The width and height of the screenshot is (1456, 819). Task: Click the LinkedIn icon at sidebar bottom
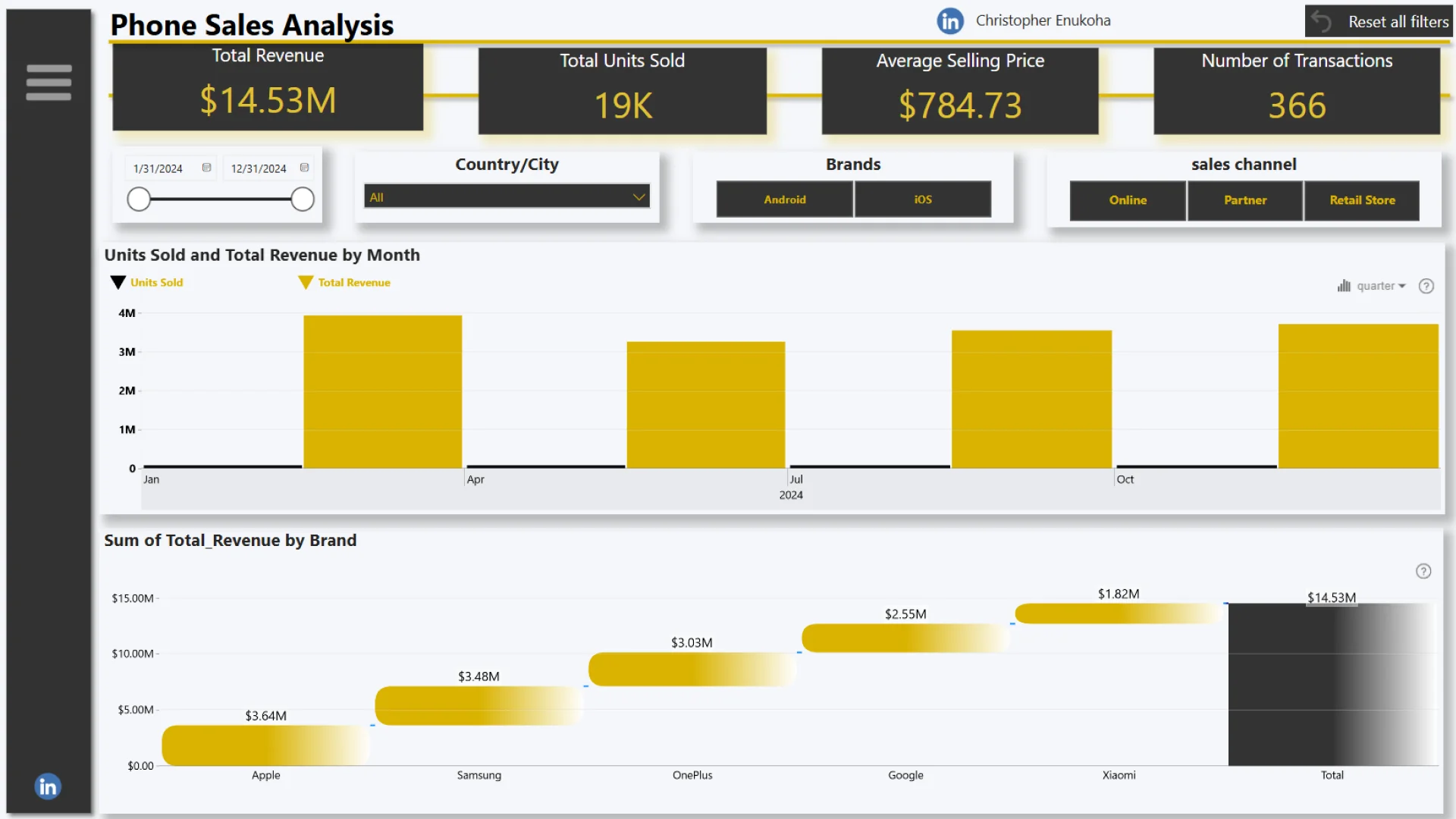click(x=48, y=786)
